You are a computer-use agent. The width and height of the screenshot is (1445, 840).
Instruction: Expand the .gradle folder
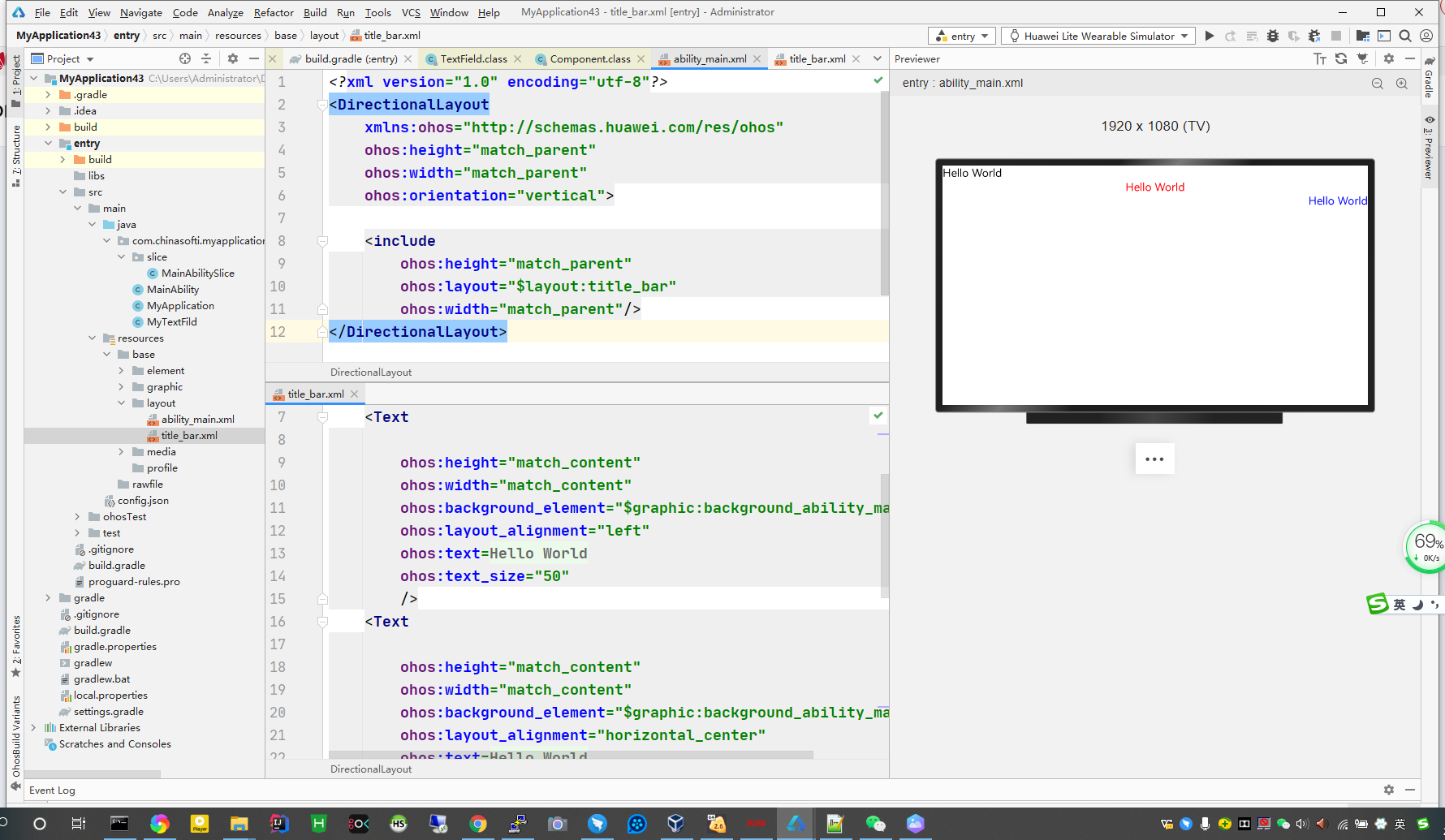click(48, 94)
